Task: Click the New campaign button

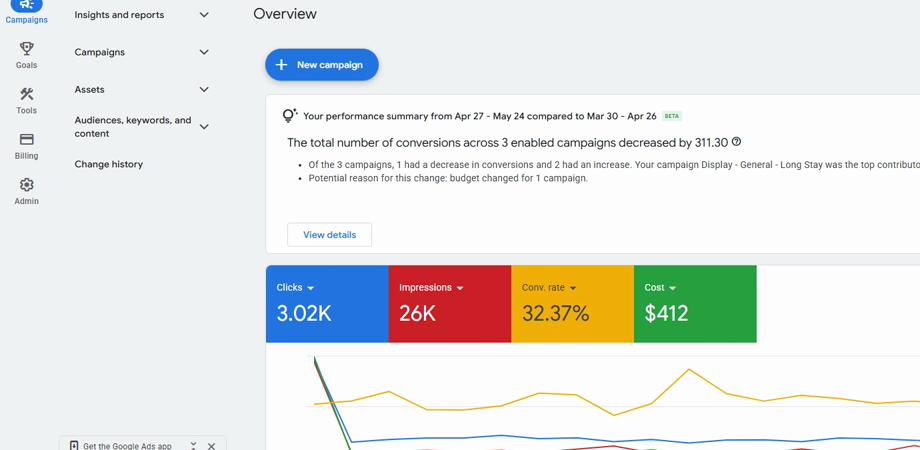Action: pos(322,65)
